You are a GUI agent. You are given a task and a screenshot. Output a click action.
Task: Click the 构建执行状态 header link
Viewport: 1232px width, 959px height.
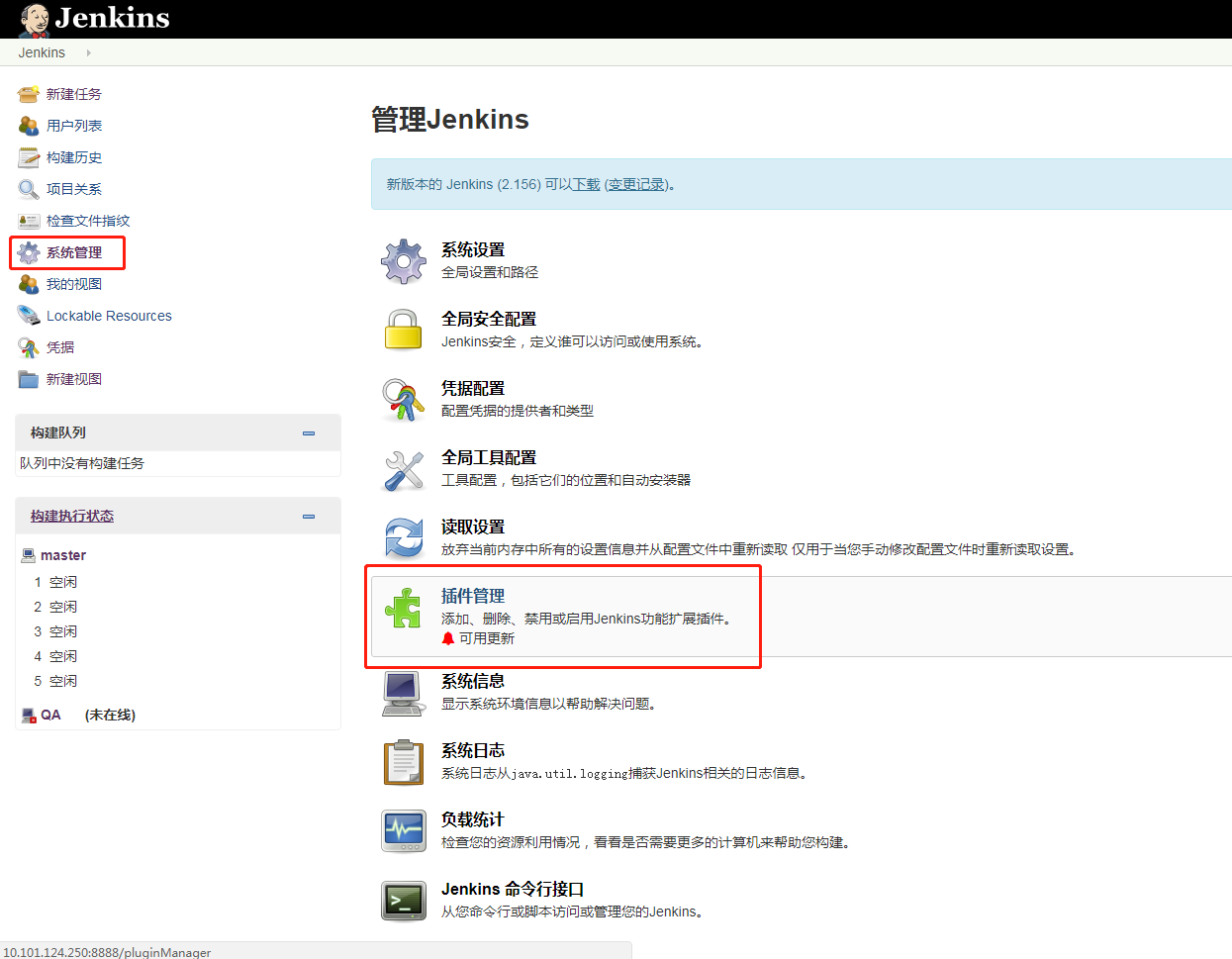click(x=72, y=516)
